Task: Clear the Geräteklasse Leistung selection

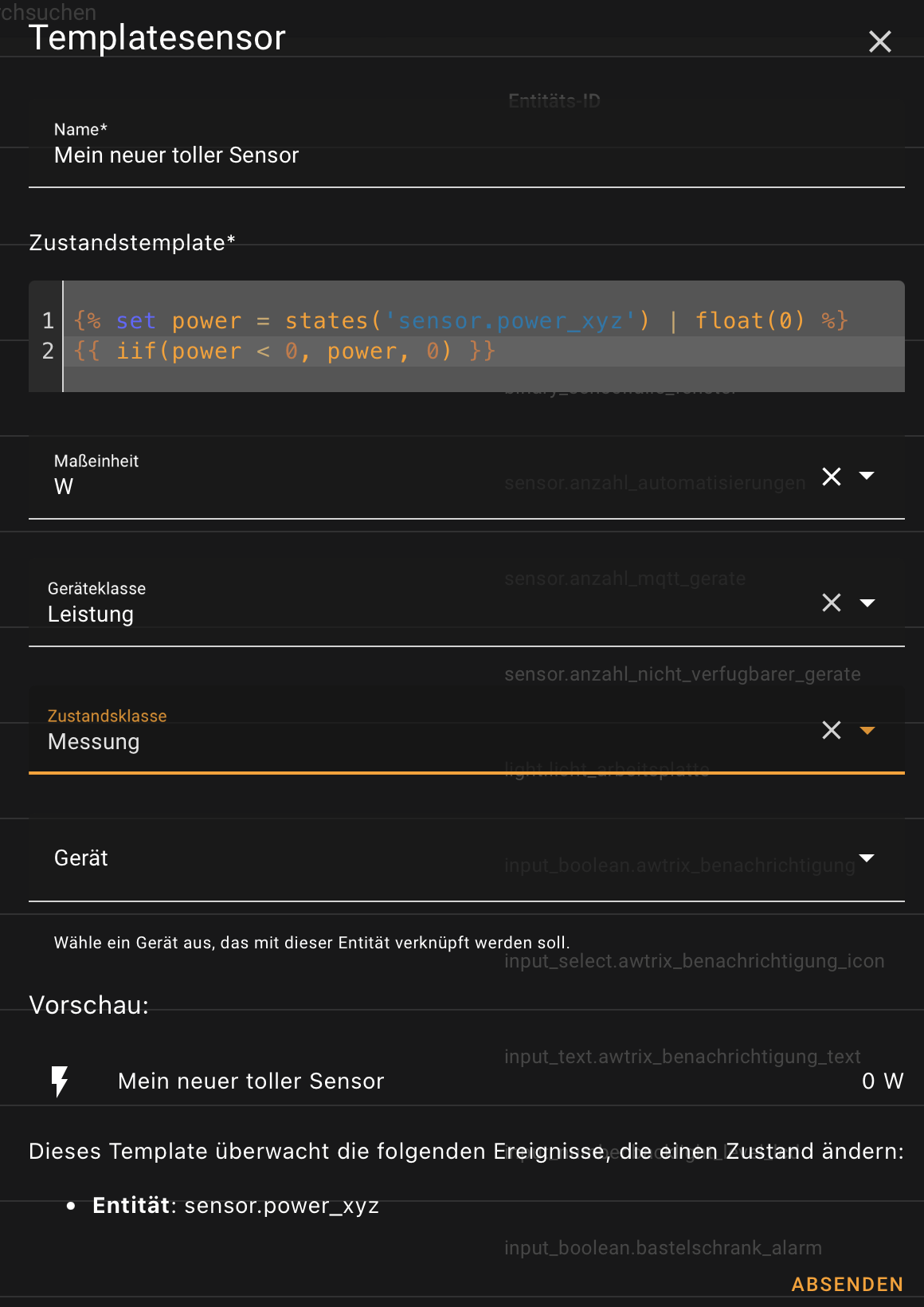Action: [x=832, y=602]
